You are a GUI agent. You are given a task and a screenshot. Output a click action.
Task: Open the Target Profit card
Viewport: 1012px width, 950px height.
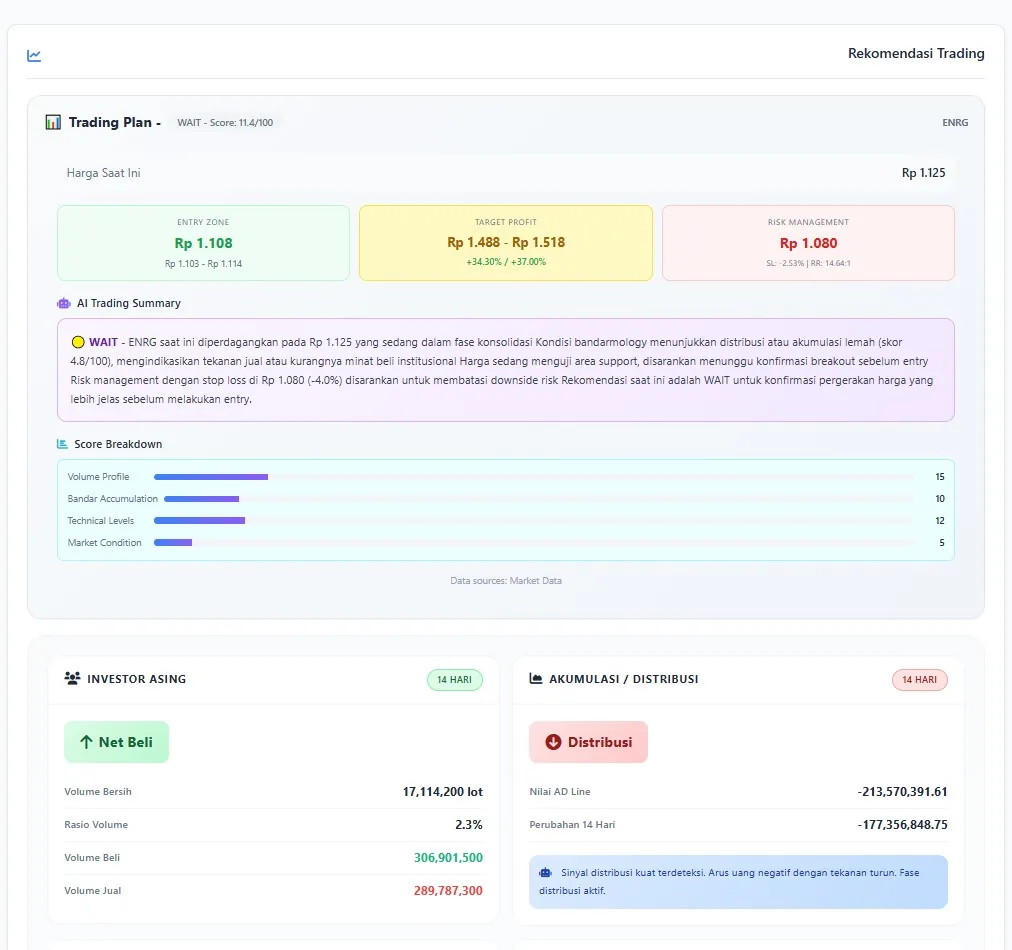pyautogui.click(x=506, y=243)
